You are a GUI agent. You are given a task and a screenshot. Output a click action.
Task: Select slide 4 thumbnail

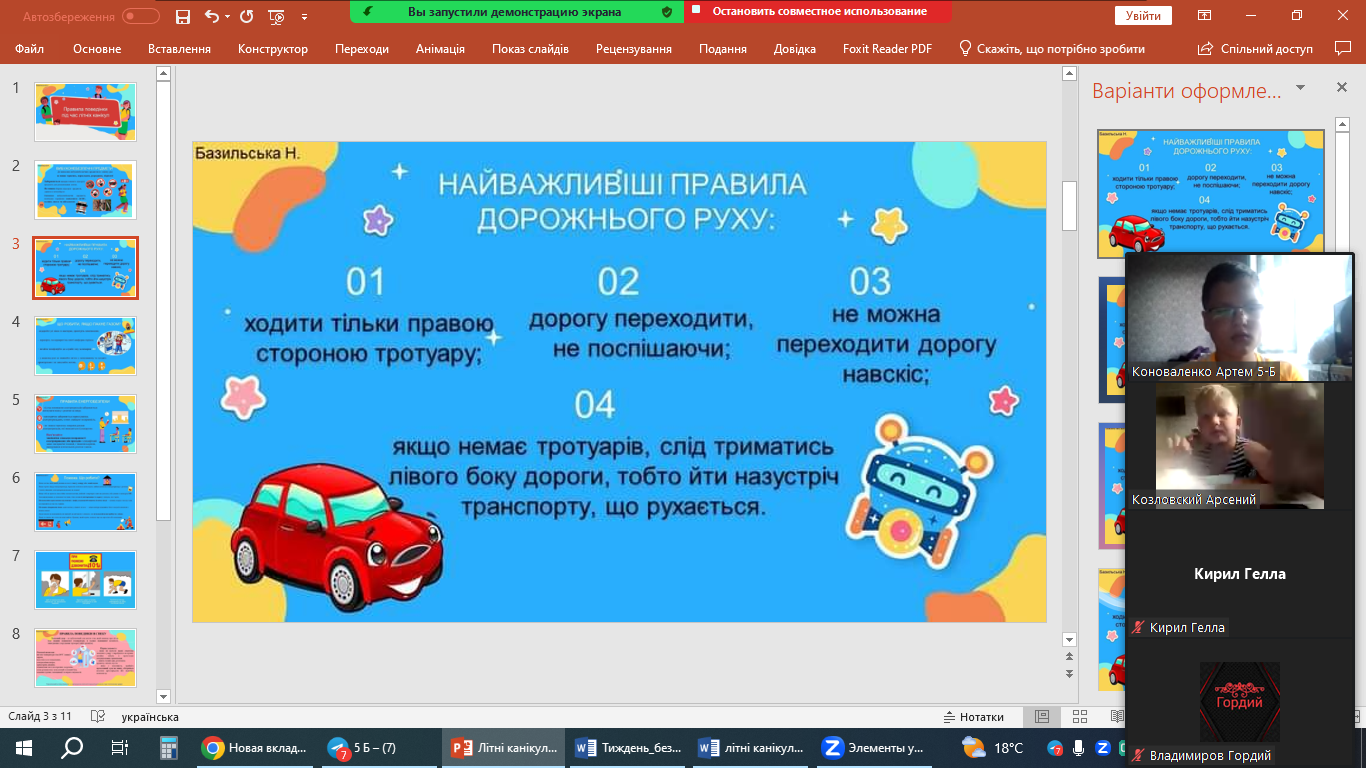(x=86, y=346)
